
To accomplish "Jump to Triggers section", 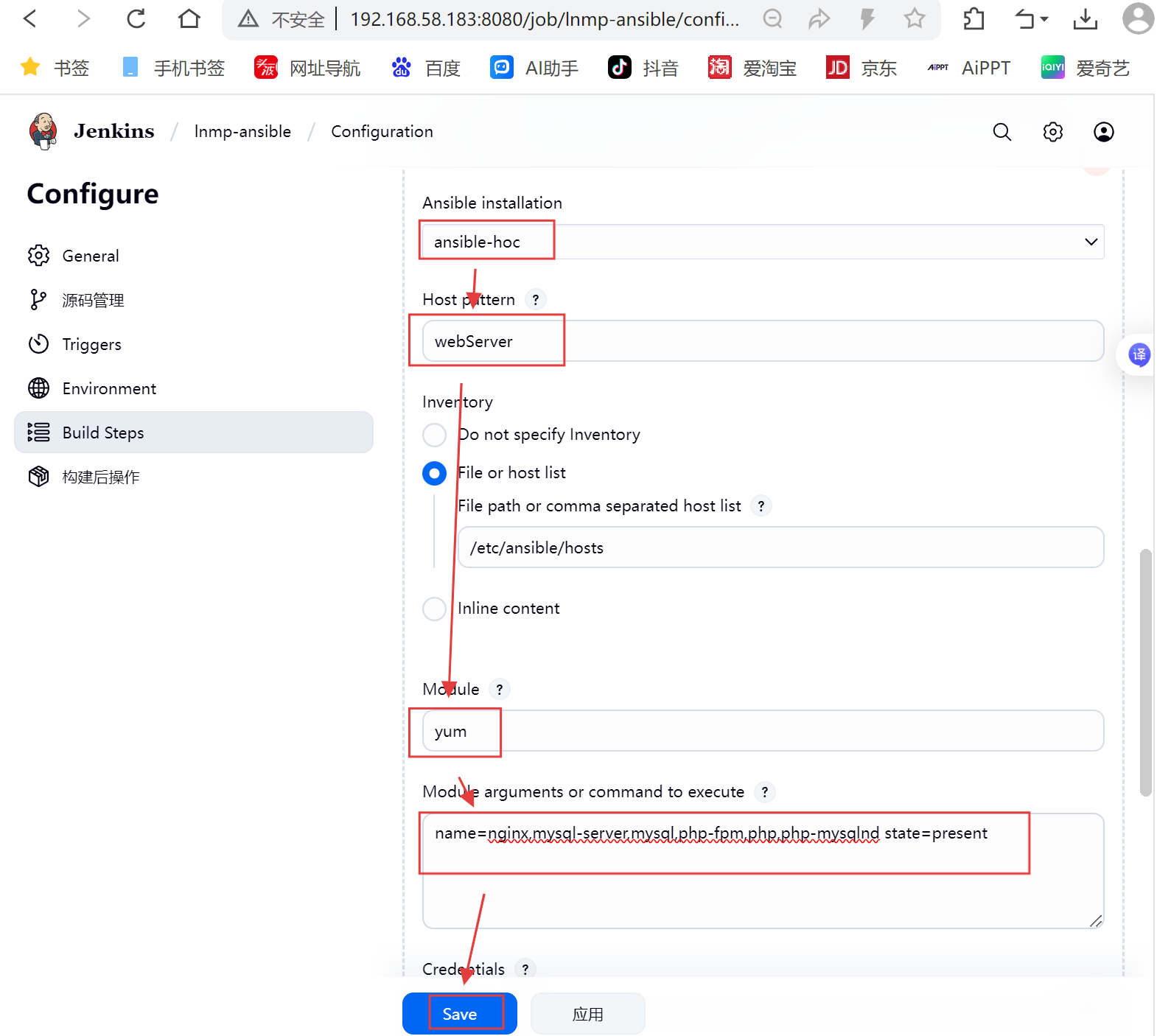I will coord(194,344).
